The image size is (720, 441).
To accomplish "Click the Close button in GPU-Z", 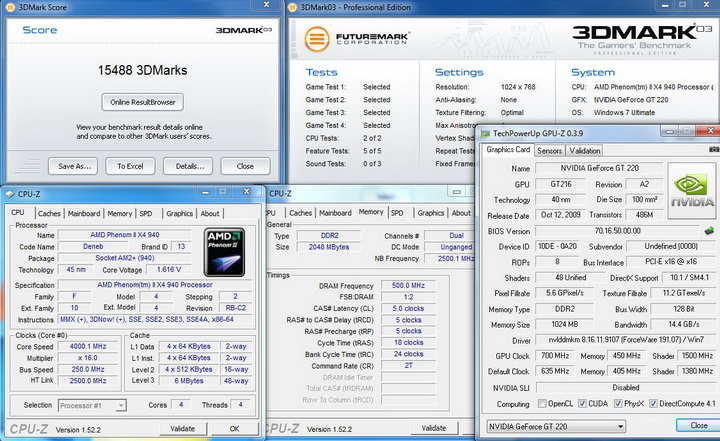I will click(x=698, y=425).
